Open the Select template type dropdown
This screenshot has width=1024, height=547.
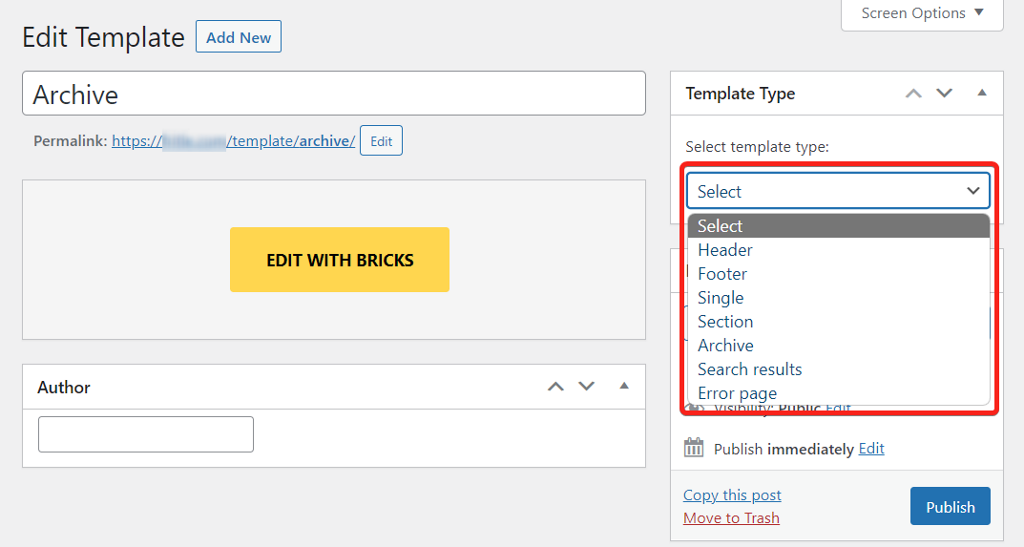pyautogui.click(x=838, y=191)
